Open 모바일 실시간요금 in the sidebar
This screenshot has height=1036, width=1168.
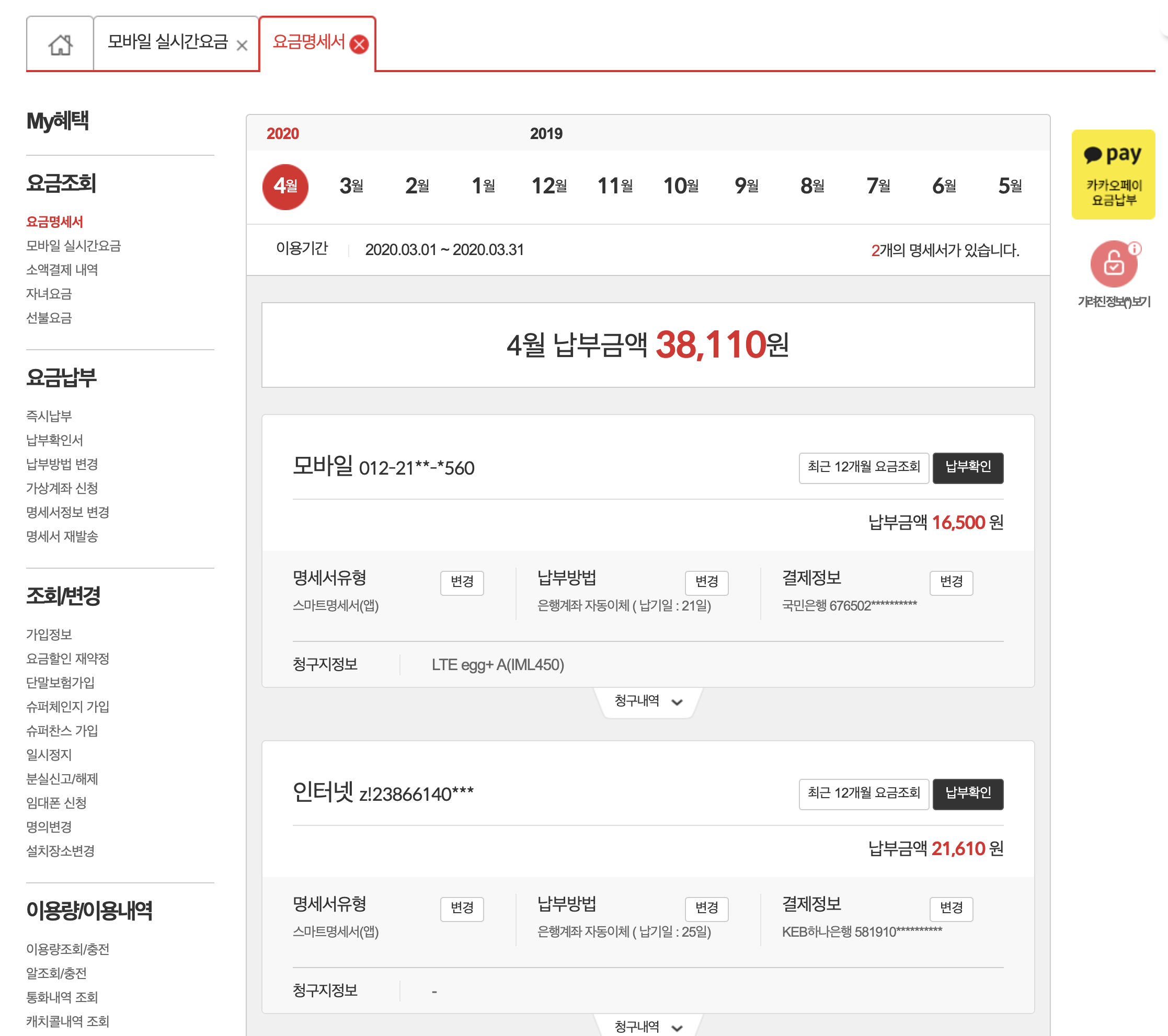(73, 246)
